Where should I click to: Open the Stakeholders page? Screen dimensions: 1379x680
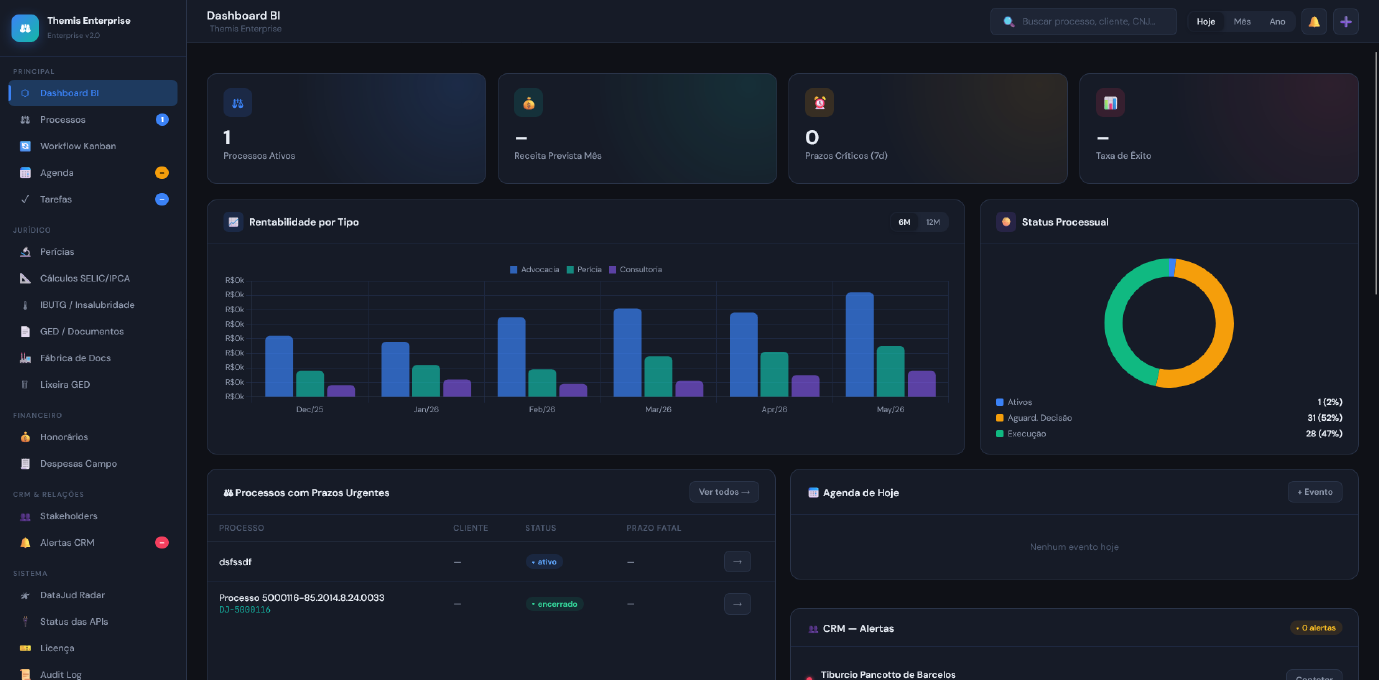coord(93,516)
